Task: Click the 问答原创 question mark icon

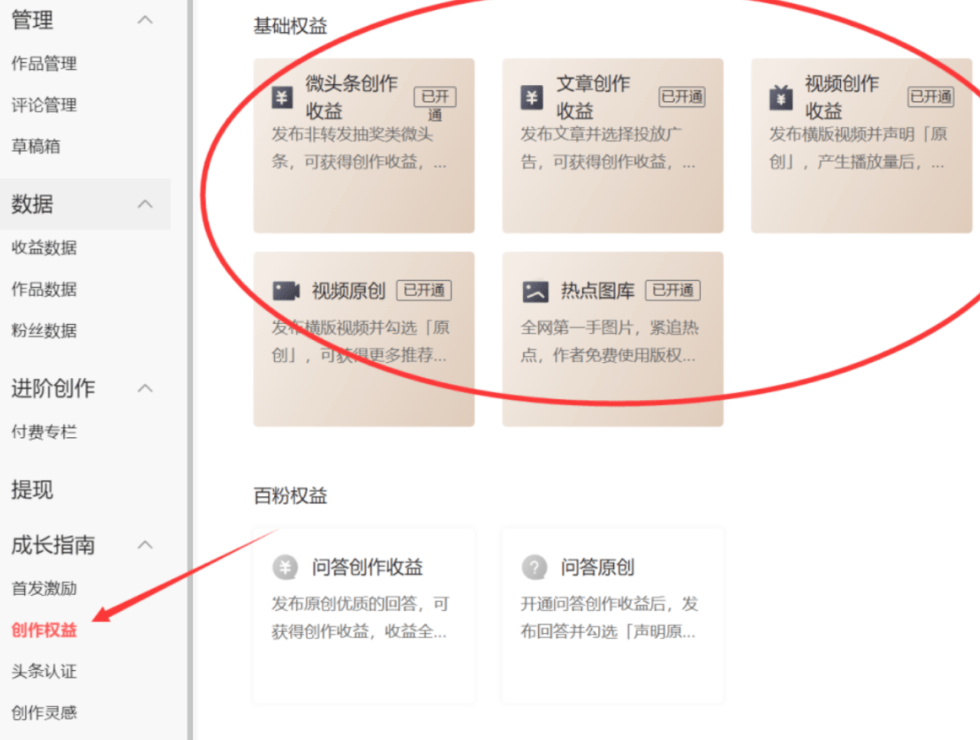Action: (x=534, y=568)
